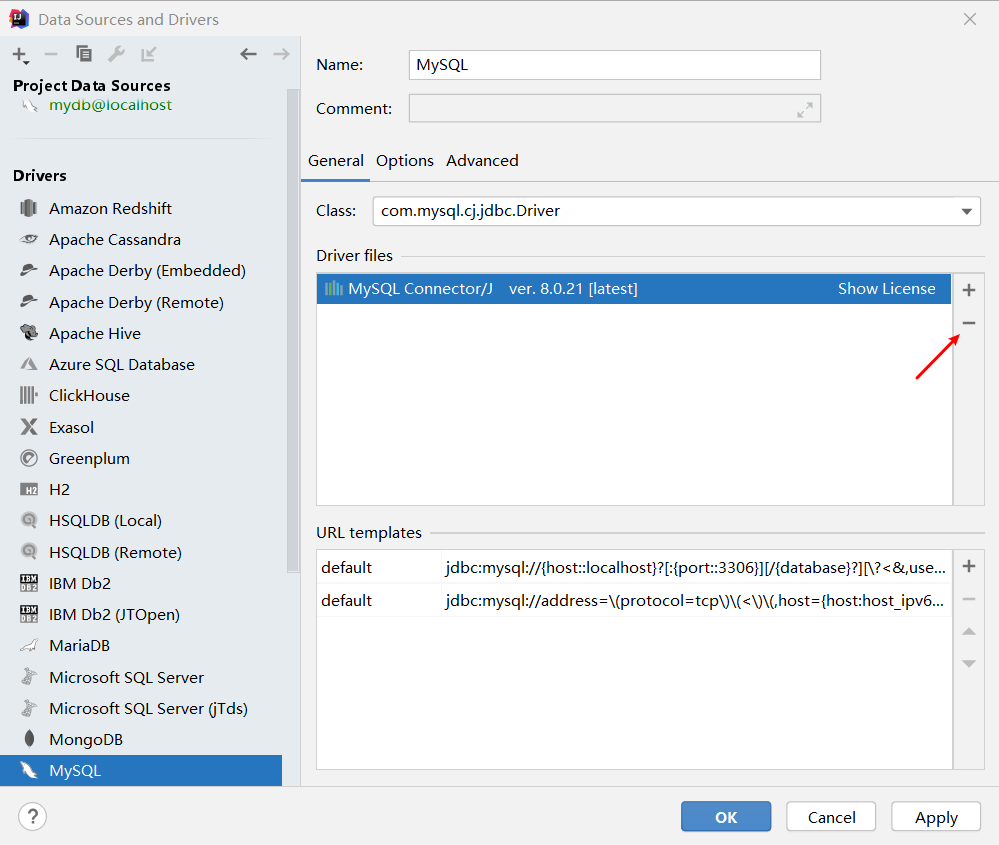Click the make global import icon
Screen dimensions: 999x845
pos(148,54)
